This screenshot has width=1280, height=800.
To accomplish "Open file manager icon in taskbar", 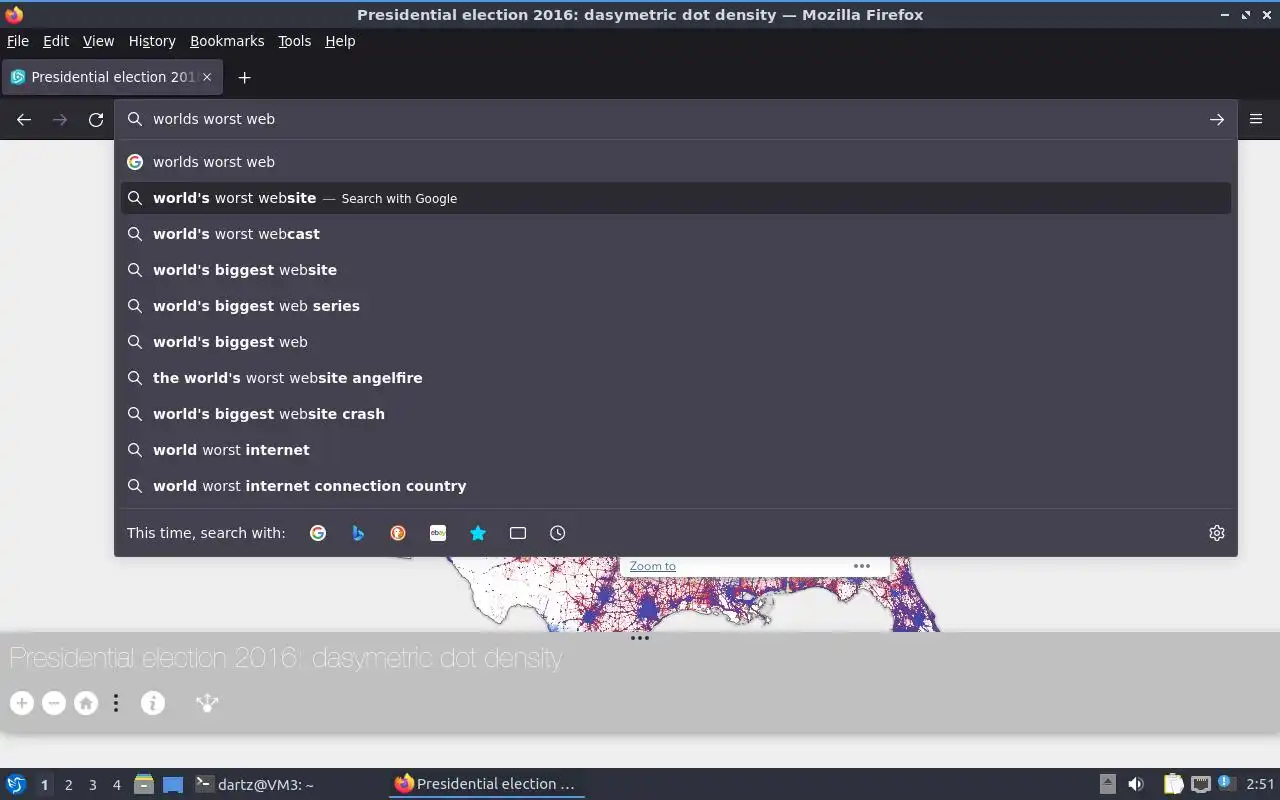I will pyautogui.click(x=144, y=784).
